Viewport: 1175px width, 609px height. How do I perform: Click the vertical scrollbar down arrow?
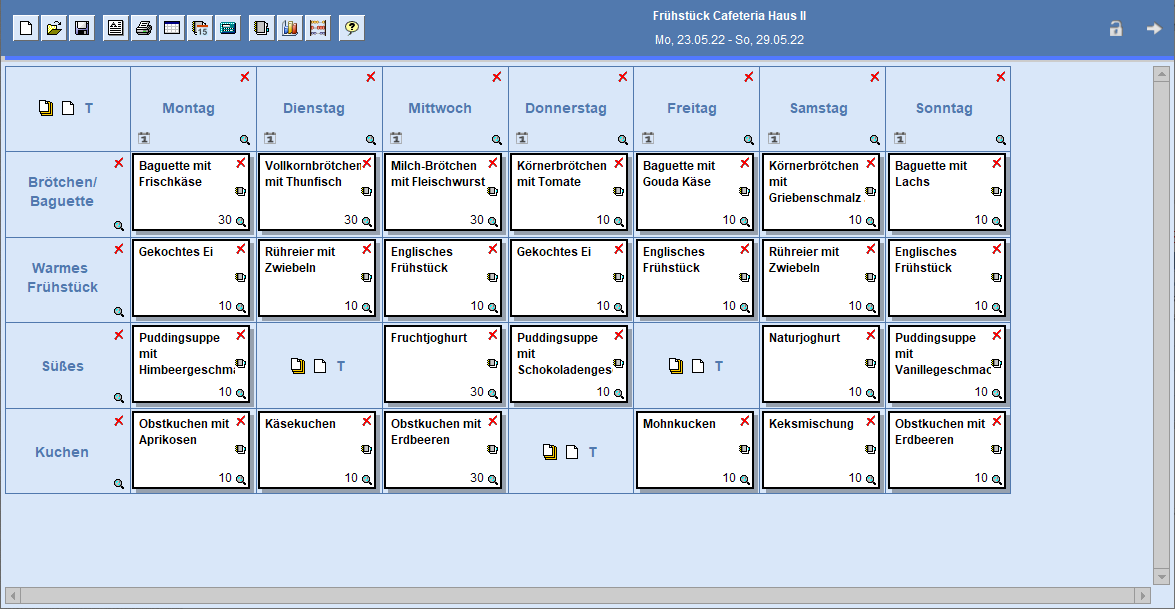click(x=1161, y=577)
